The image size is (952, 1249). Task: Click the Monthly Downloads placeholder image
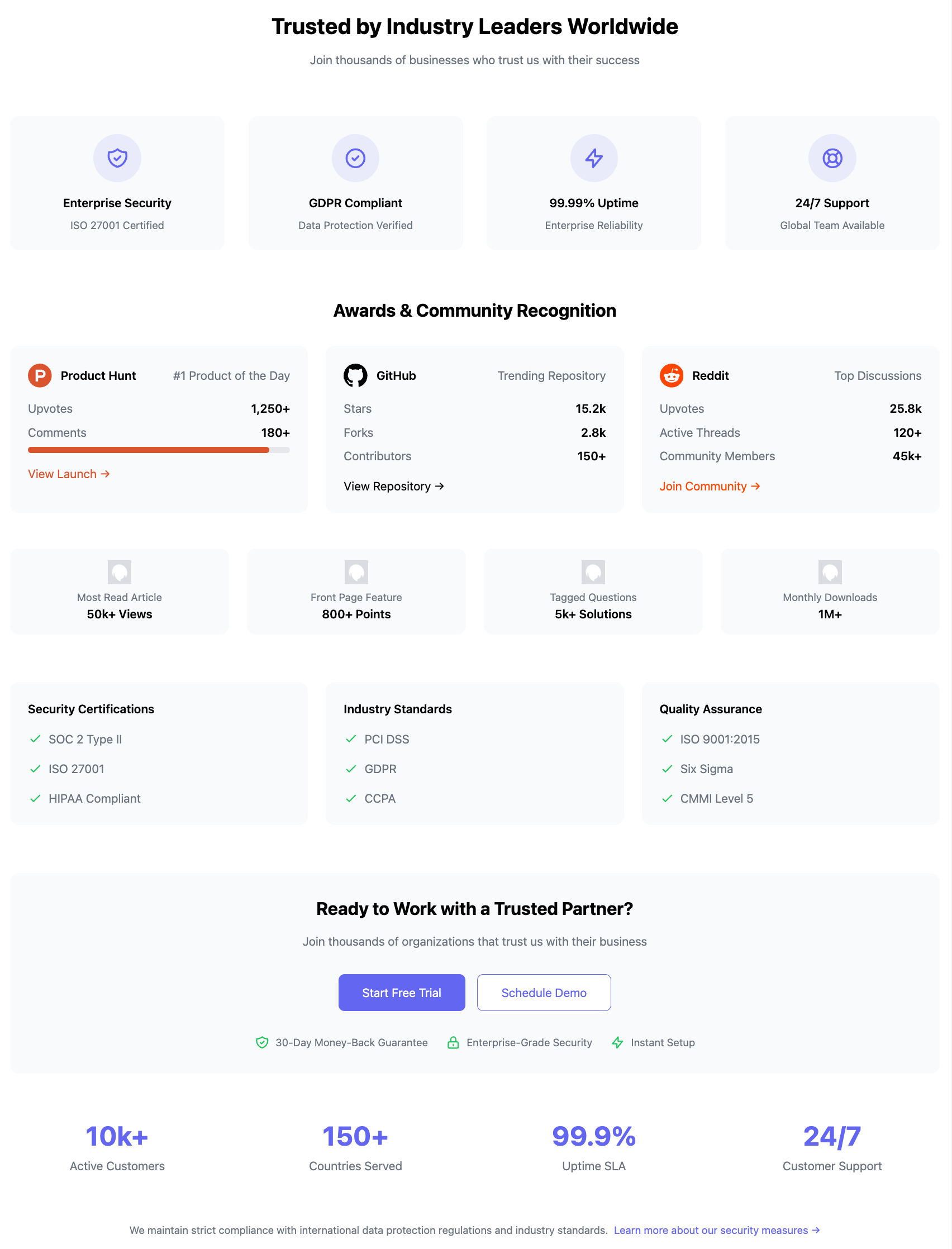point(830,572)
